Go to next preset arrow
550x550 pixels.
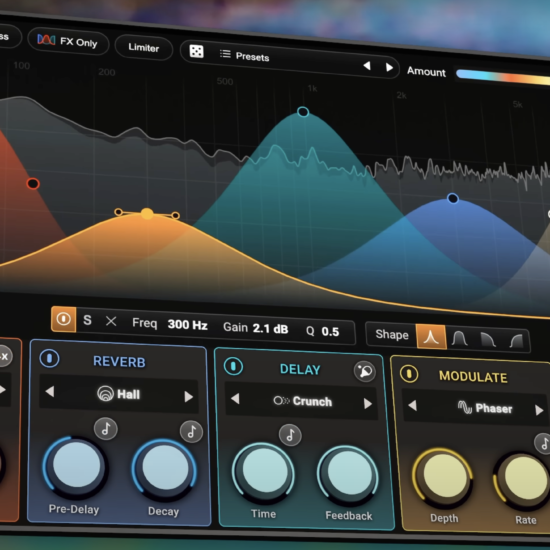(389, 67)
